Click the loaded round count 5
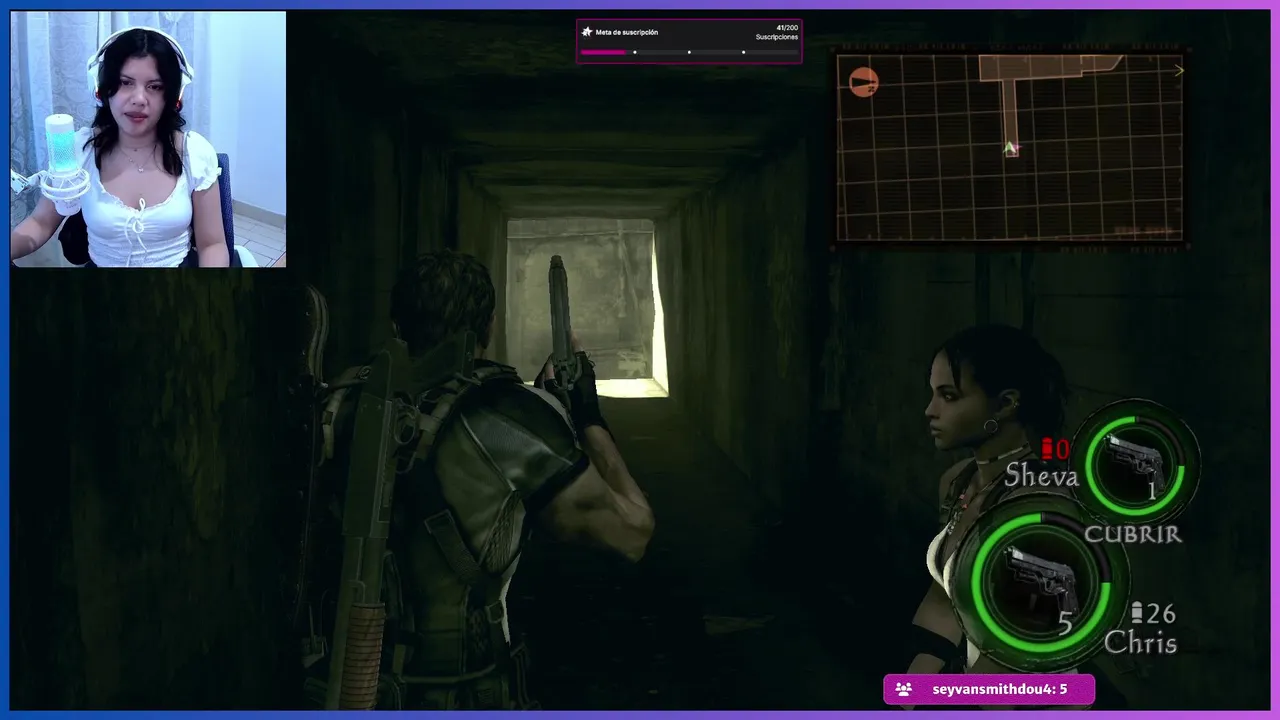This screenshot has height=720, width=1280. [x=1065, y=623]
